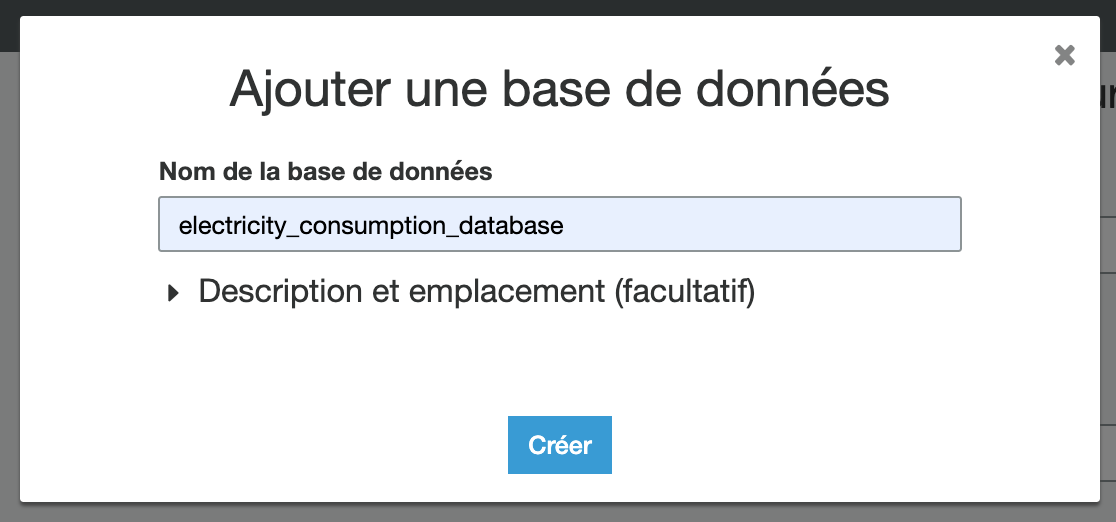Image resolution: width=1116 pixels, height=522 pixels.
Task: Click the electricity_consumption_database text
Action: coord(371,226)
